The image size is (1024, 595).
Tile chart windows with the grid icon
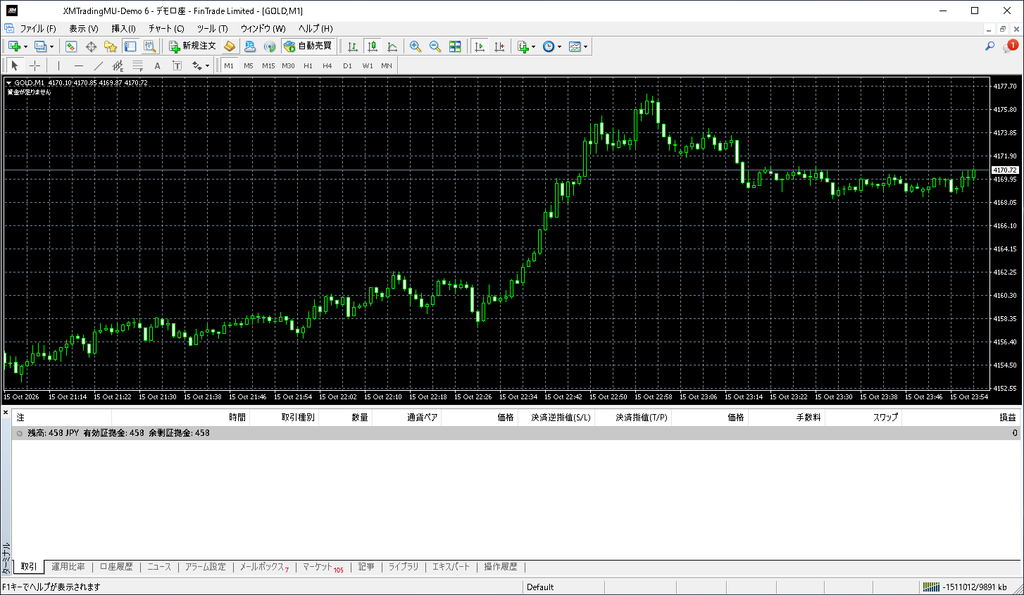pyautogui.click(x=455, y=46)
